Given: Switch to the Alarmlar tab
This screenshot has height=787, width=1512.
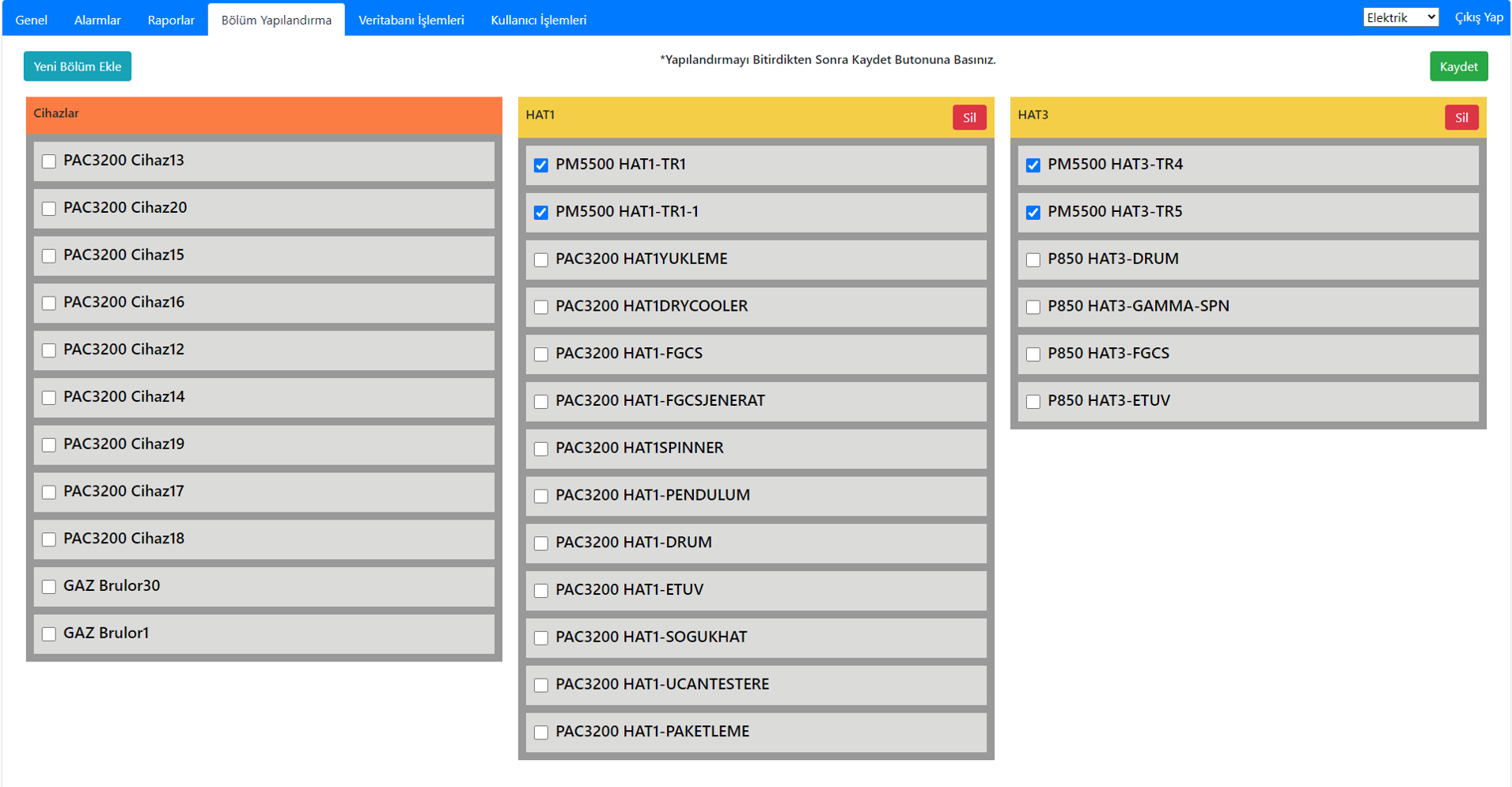Looking at the screenshot, I should click(x=97, y=20).
